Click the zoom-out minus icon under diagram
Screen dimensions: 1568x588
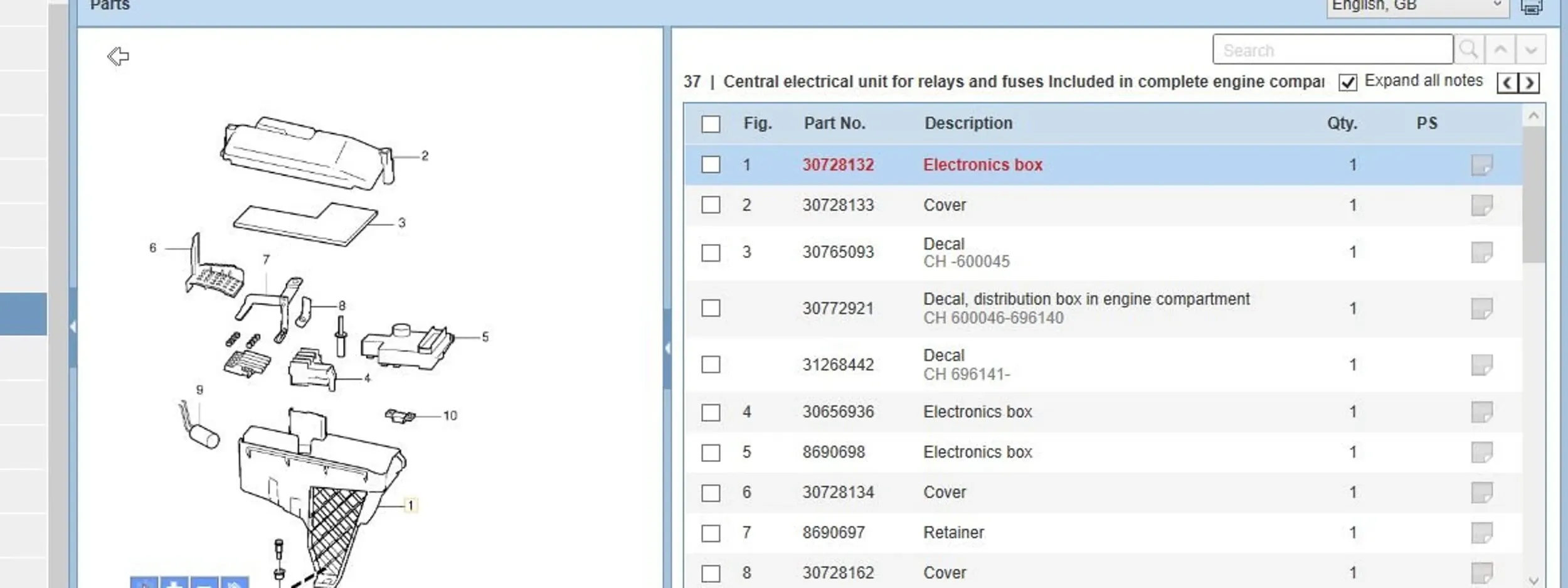point(204,583)
